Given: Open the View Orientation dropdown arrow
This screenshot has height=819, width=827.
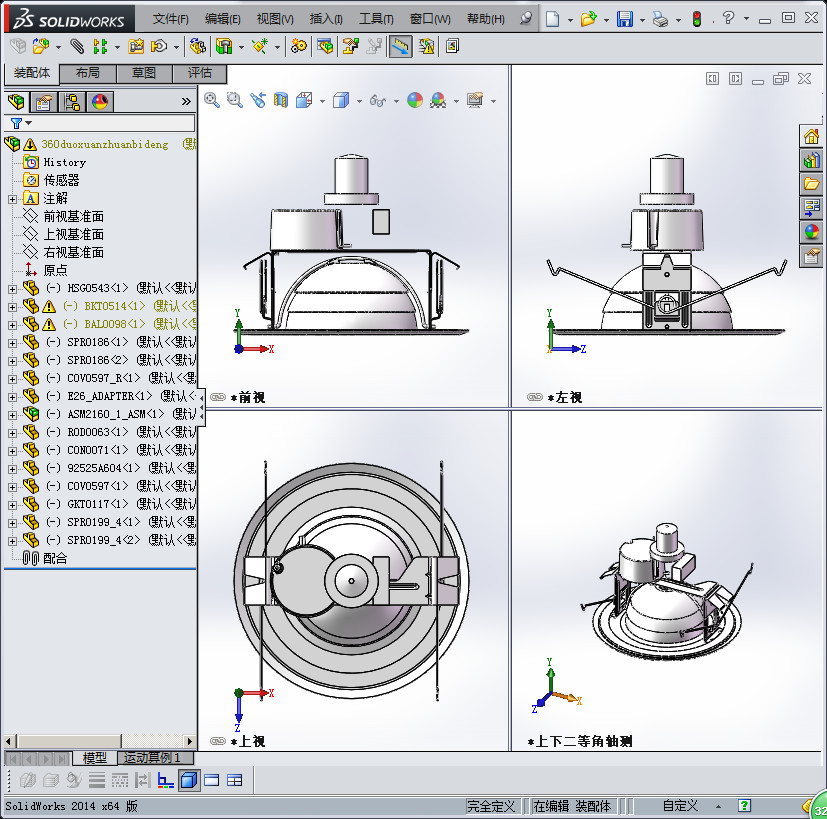Looking at the screenshot, I should point(322,101).
